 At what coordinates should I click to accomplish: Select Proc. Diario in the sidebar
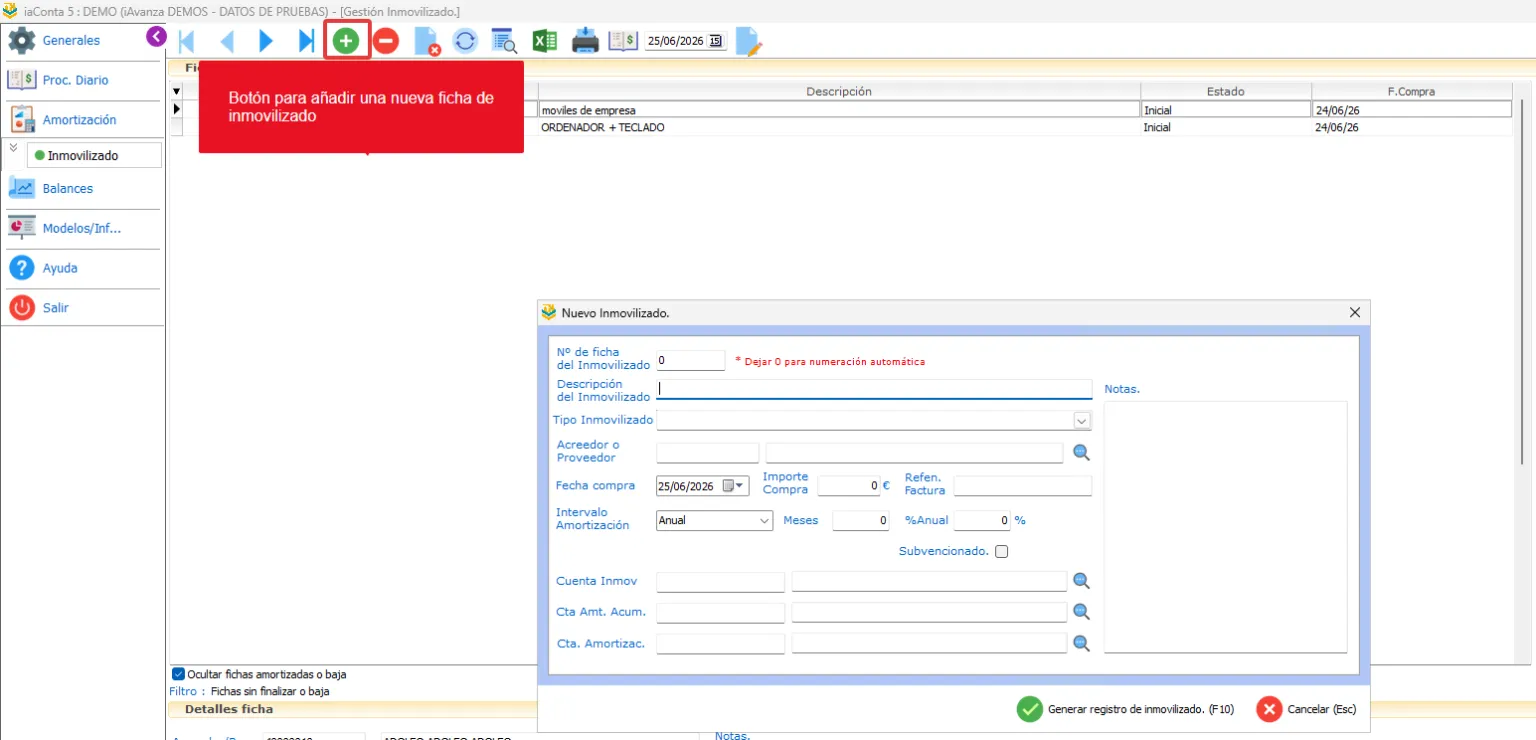click(75, 80)
